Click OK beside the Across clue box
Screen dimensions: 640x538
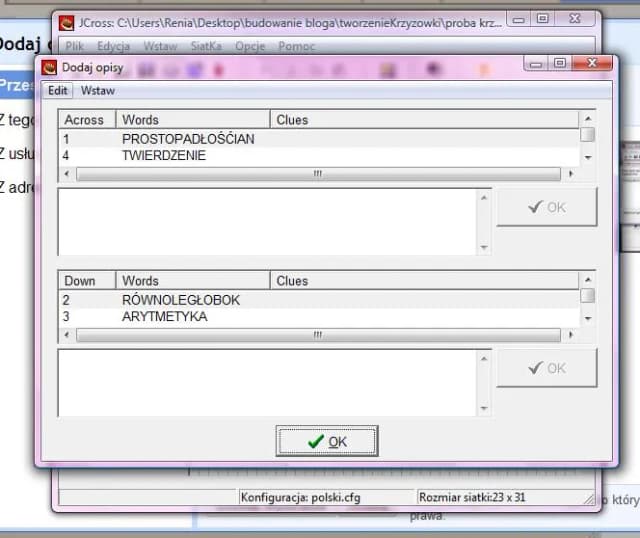(x=546, y=207)
